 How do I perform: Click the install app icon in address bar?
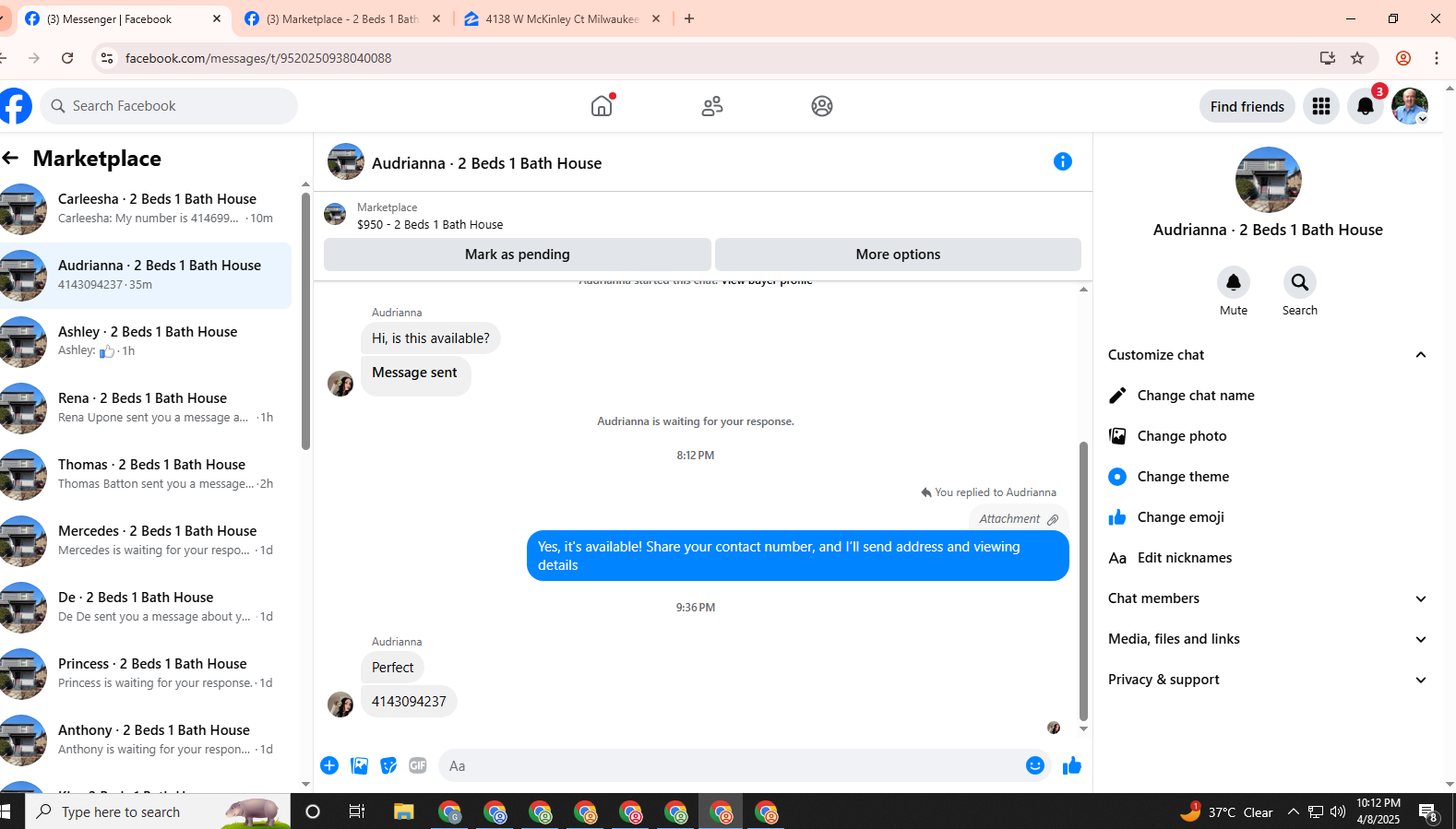click(x=1328, y=58)
